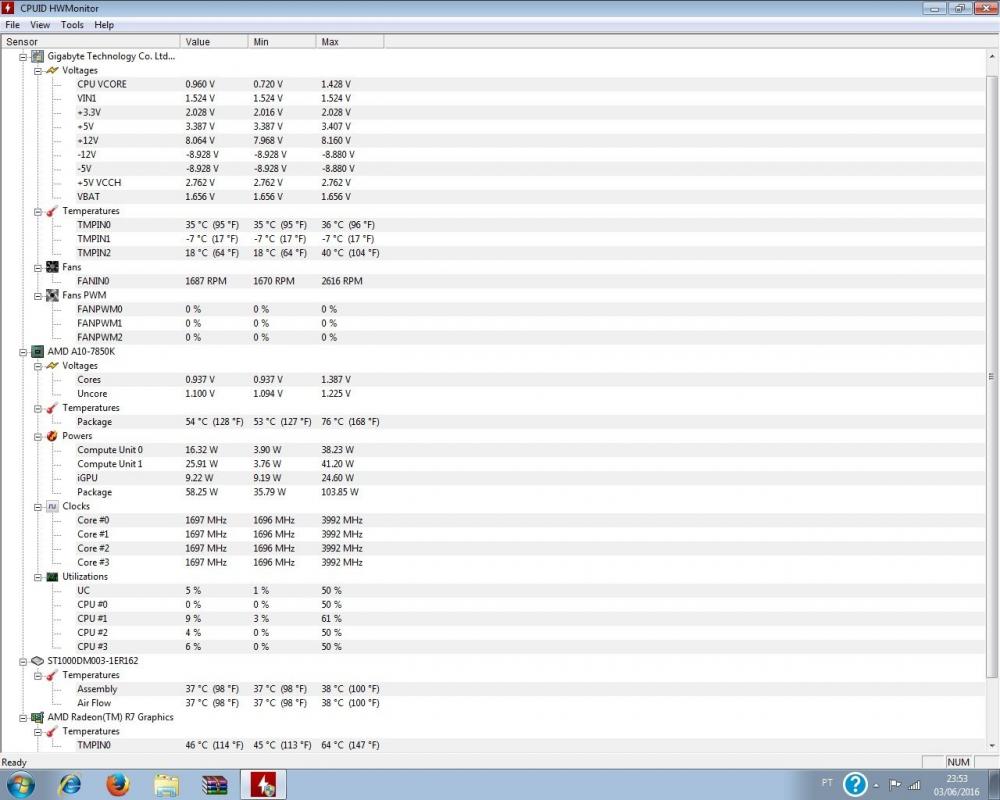1000x800 pixels.
Task: Click the Clocks category icon
Action: (52, 506)
